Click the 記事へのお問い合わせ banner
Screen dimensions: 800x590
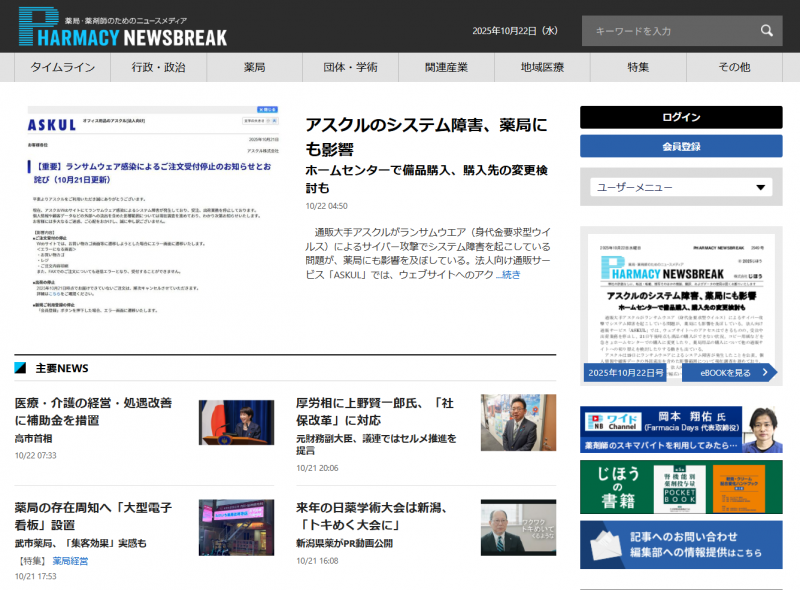681,545
